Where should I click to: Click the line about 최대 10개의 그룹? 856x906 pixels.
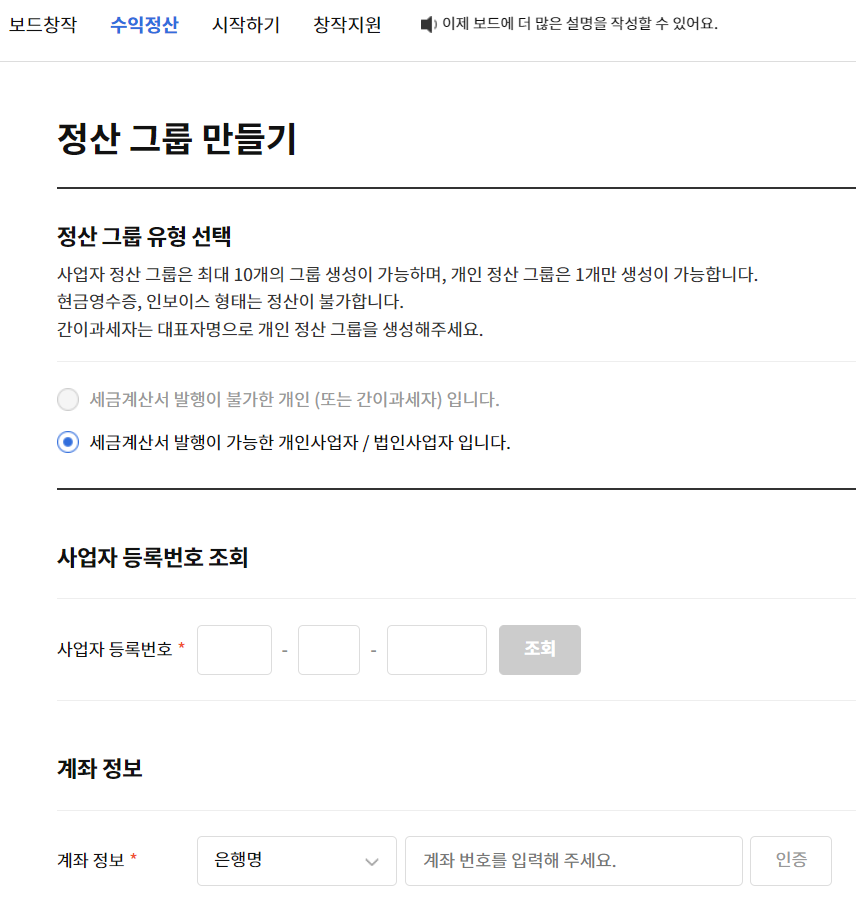[x=407, y=274]
